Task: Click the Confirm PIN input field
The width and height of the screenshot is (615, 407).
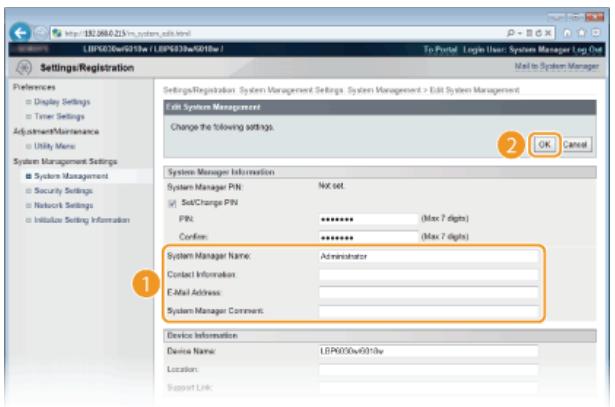Action: [x=368, y=237]
